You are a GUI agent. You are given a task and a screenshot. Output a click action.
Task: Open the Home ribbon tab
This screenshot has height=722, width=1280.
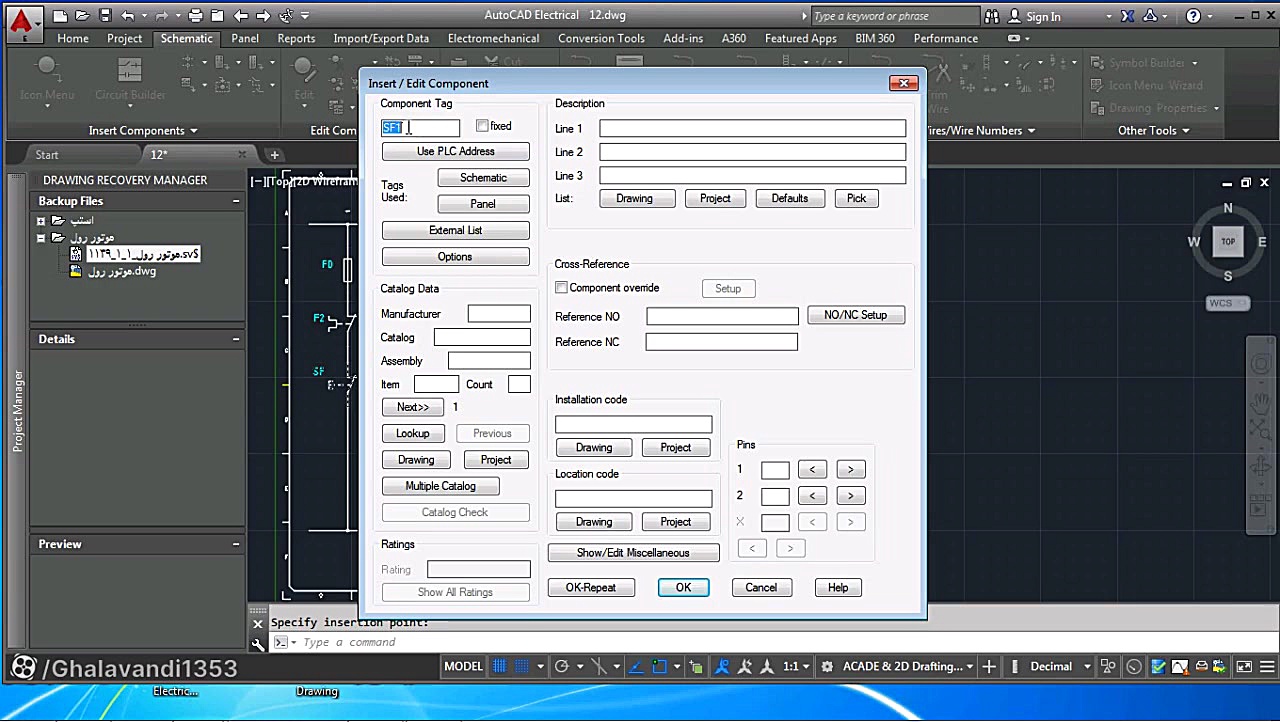click(x=73, y=38)
